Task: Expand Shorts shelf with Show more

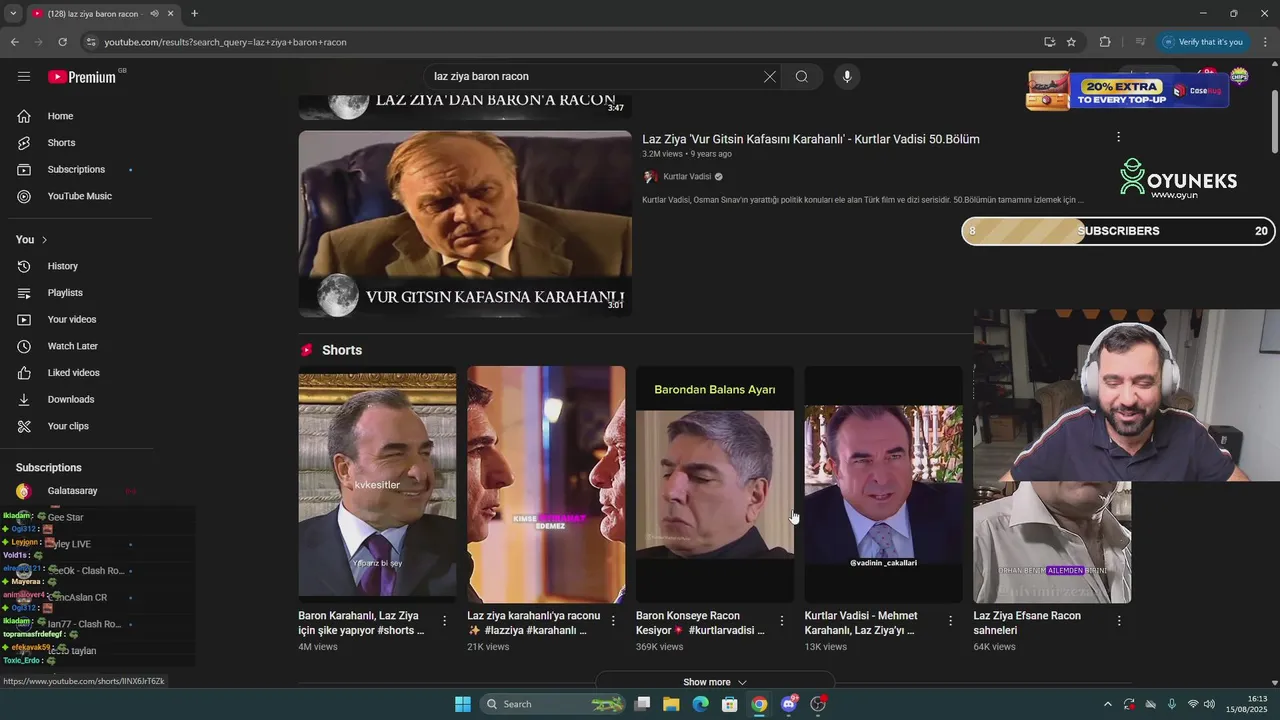Action: 715,682
